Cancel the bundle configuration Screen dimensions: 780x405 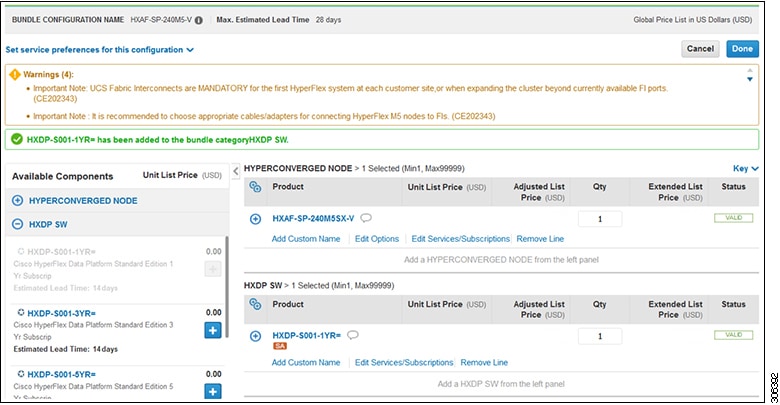700,49
